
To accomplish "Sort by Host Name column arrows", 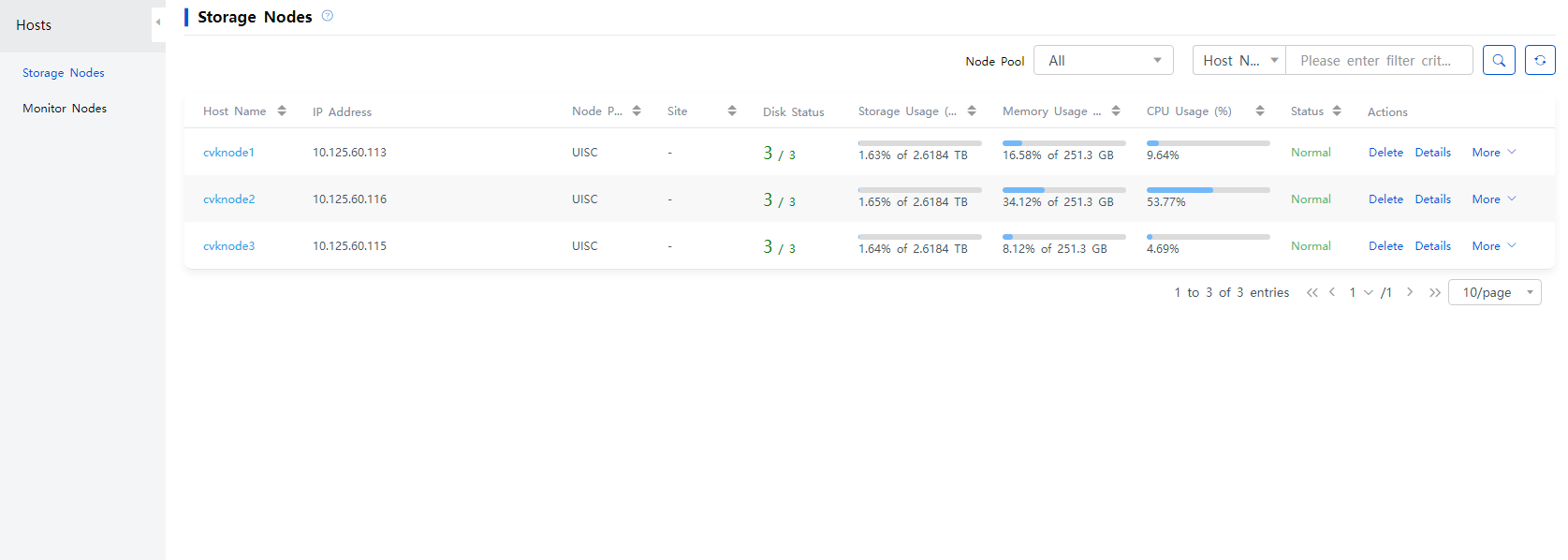I will click(x=282, y=111).
